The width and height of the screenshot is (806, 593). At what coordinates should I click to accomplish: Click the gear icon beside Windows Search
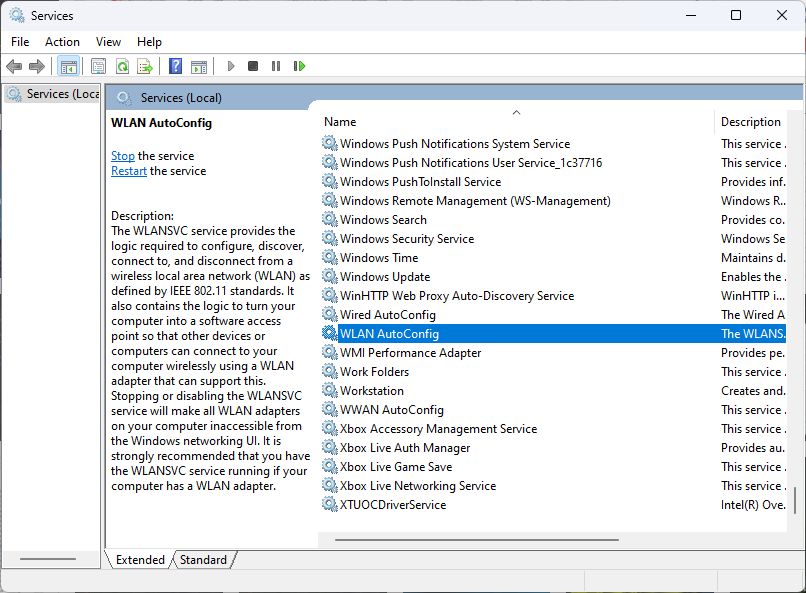[329, 219]
